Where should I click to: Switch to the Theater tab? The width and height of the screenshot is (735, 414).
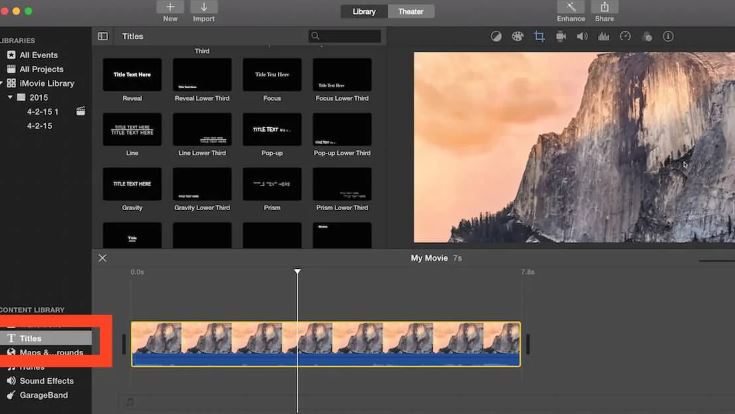pos(411,11)
